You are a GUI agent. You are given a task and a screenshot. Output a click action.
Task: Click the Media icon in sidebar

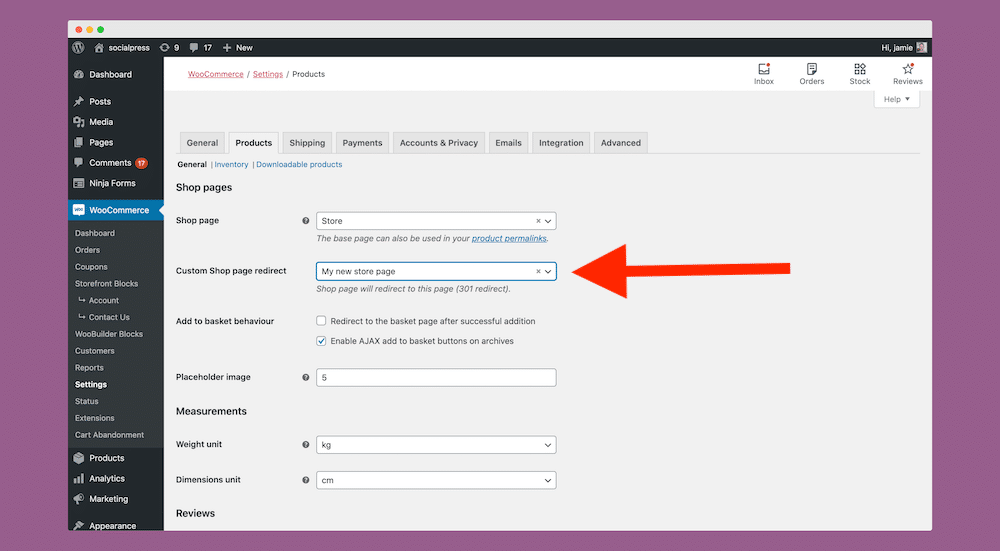pos(78,122)
